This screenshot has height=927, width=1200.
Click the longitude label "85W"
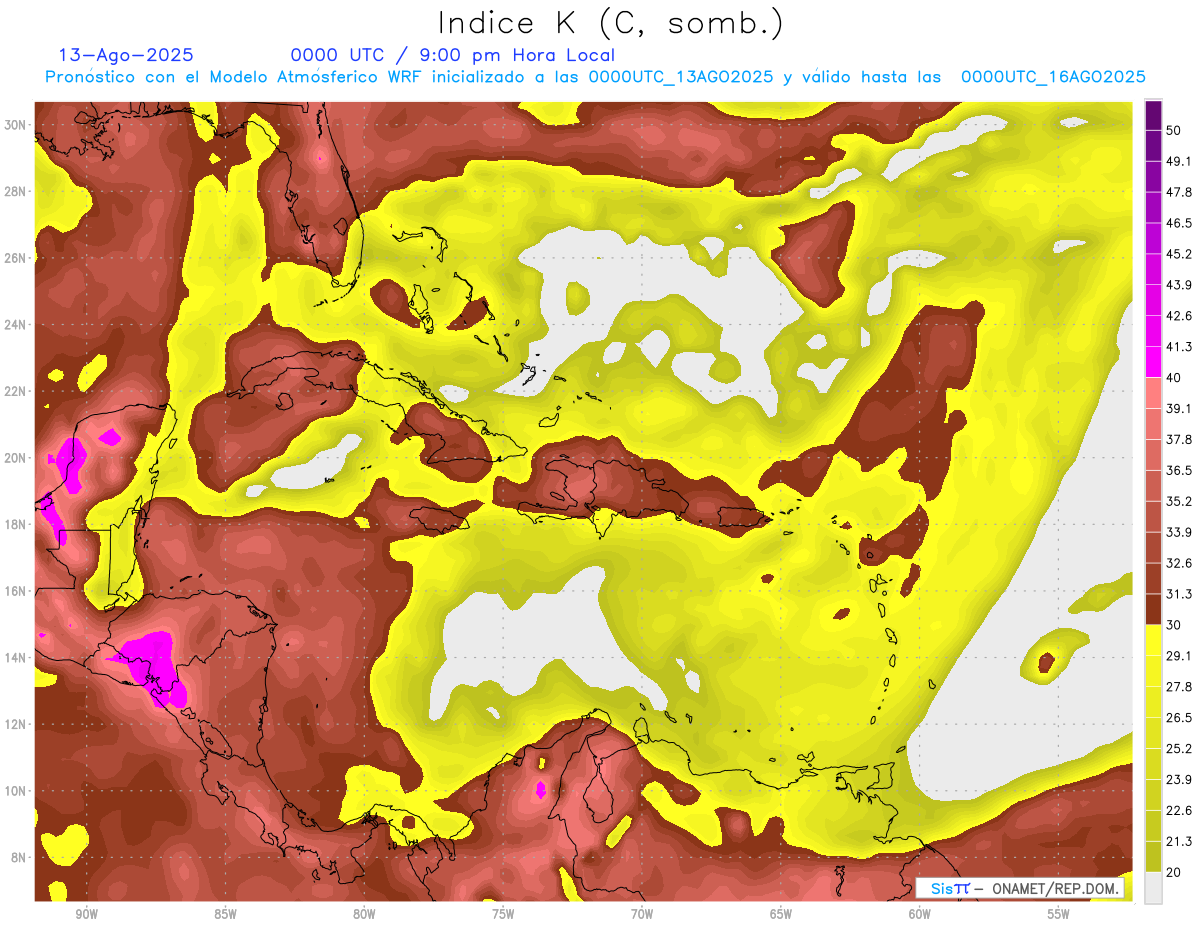(225, 914)
